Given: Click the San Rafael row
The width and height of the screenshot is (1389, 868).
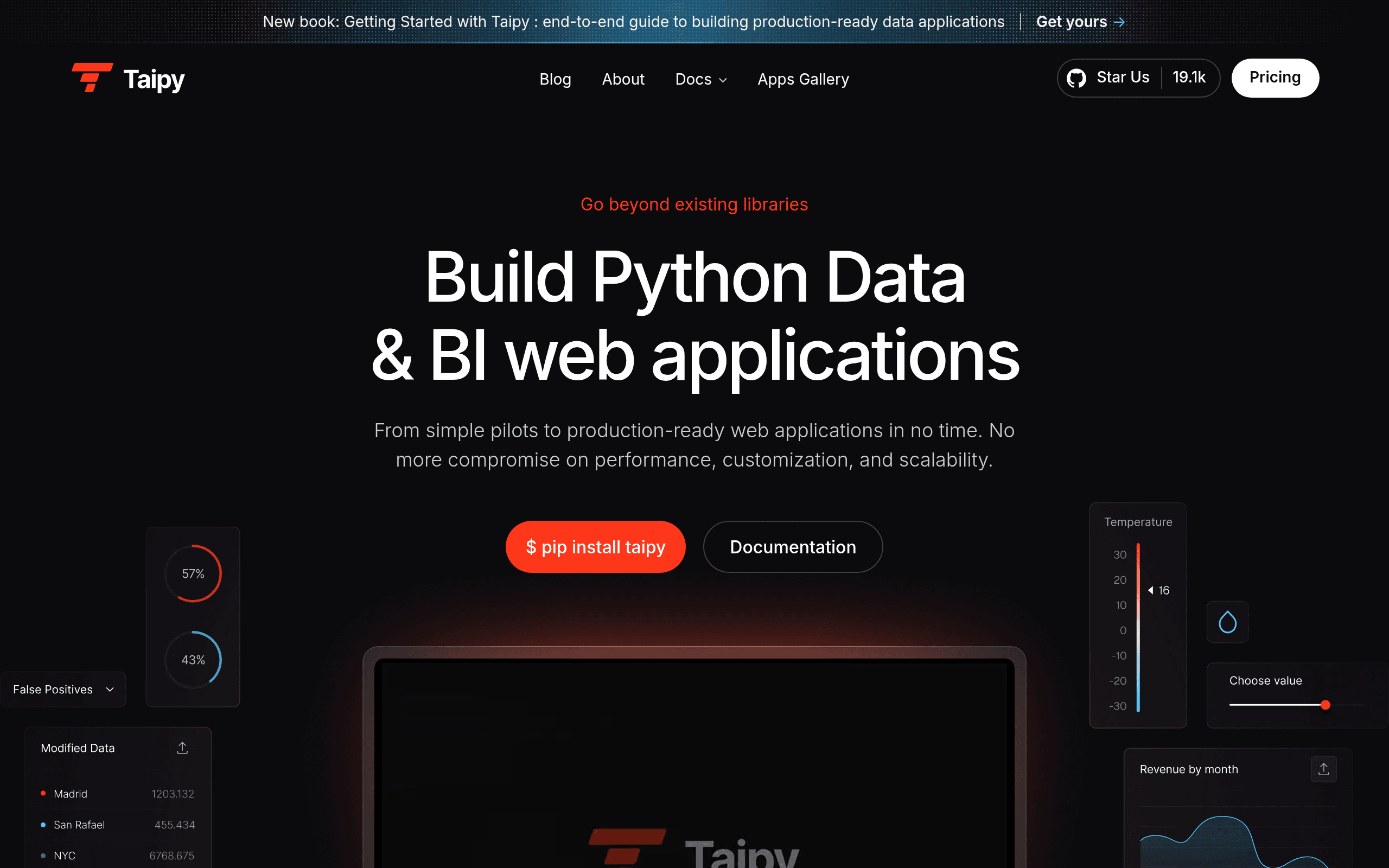Looking at the screenshot, I should 118,825.
